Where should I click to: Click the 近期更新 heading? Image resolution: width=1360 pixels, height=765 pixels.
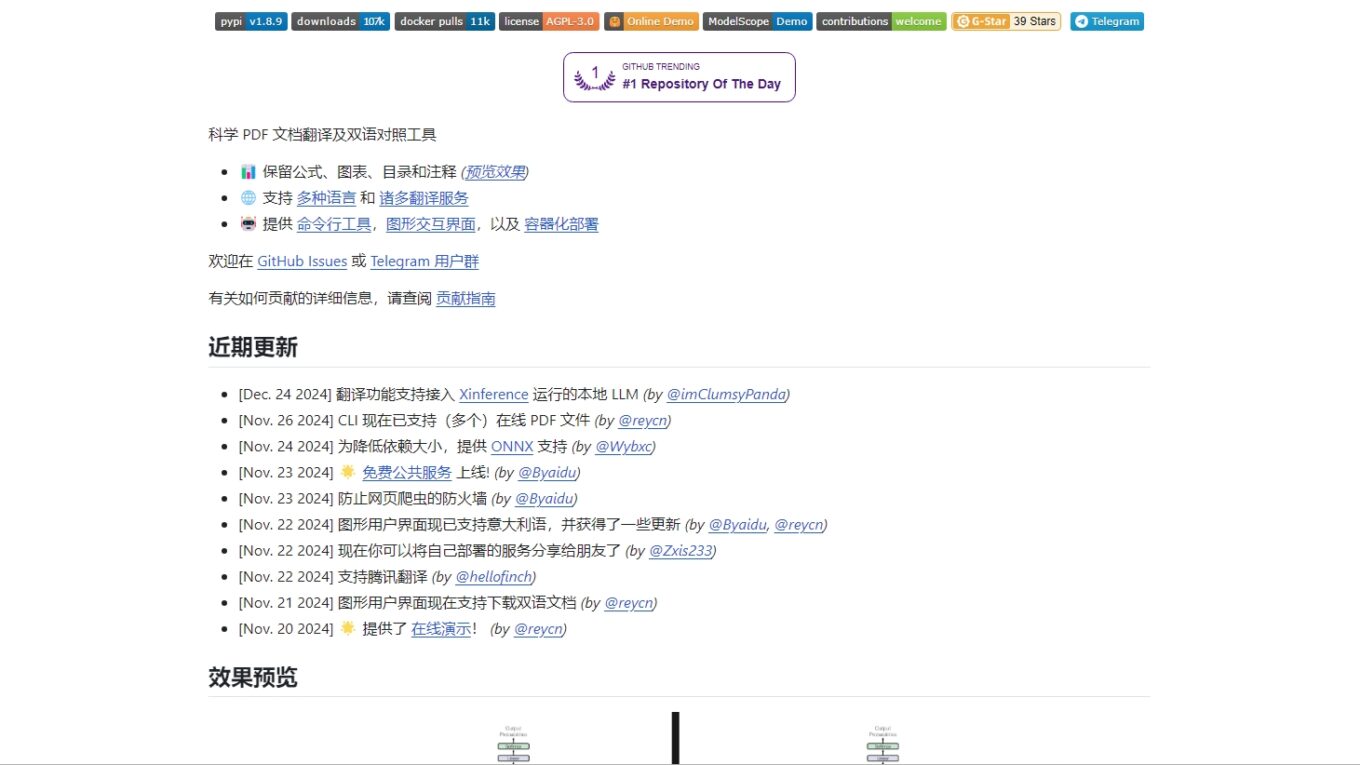(x=253, y=347)
